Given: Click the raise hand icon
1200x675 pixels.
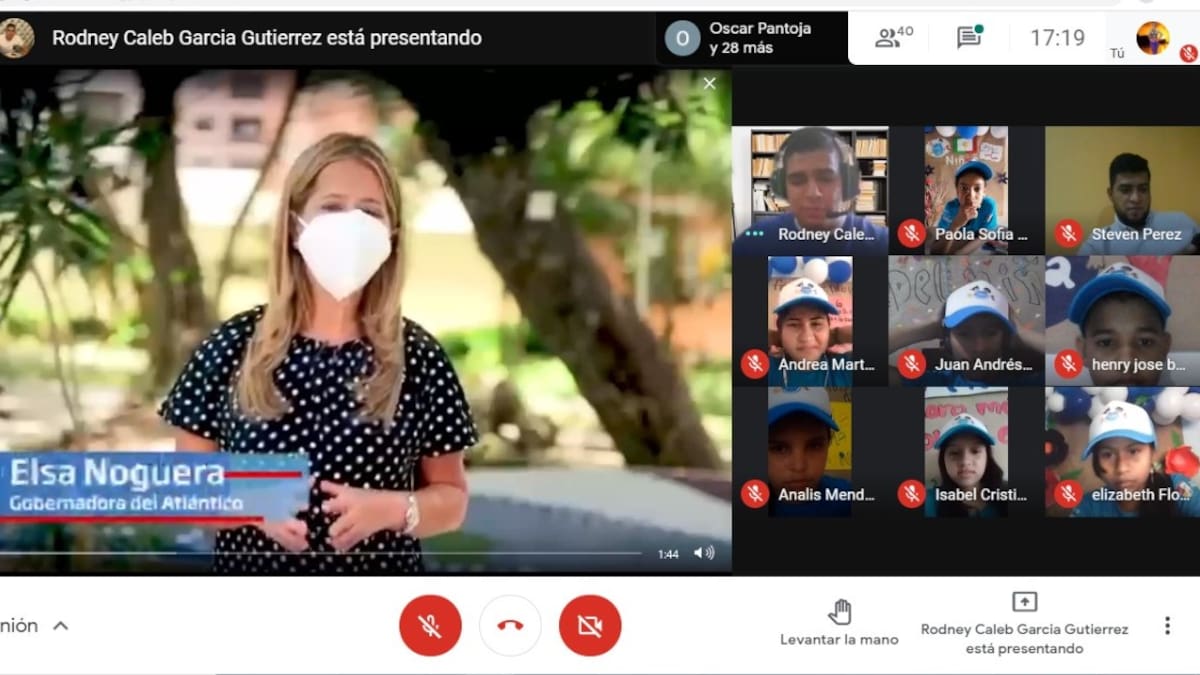Looking at the screenshot, I should [839, 612].
